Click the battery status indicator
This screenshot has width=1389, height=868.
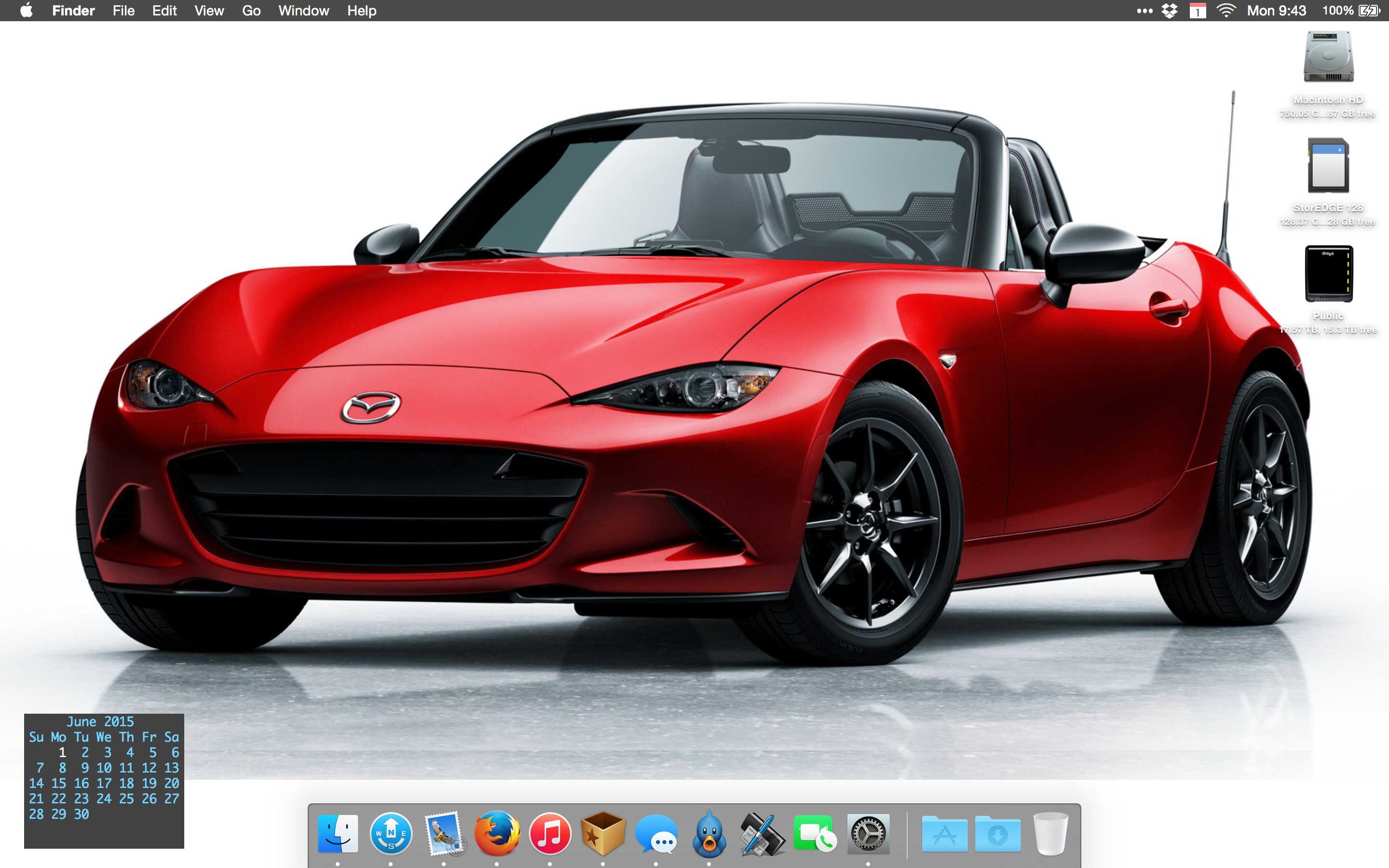(1368, 10)
